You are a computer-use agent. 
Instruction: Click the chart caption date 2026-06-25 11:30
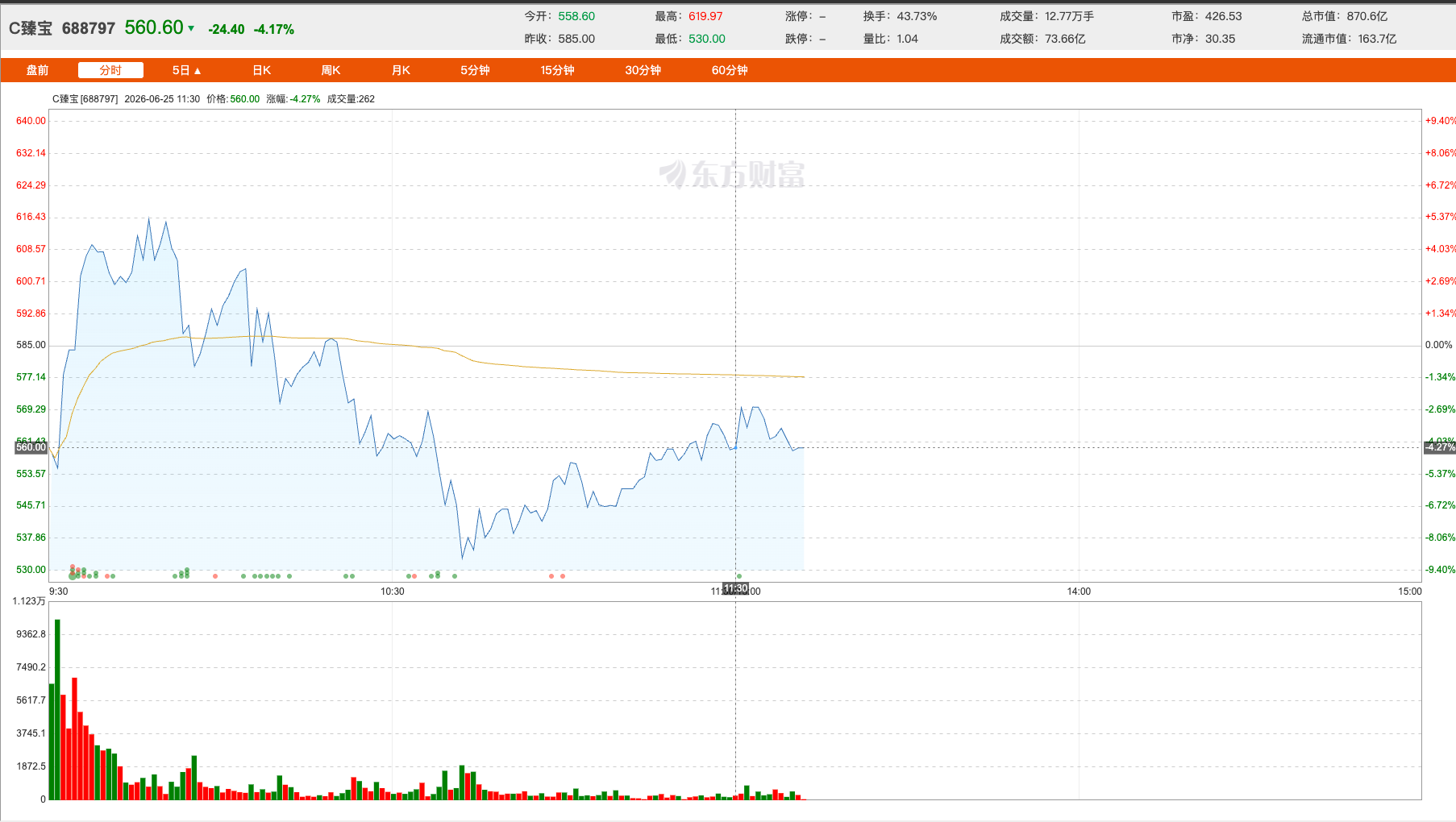[x=162, y=99]
